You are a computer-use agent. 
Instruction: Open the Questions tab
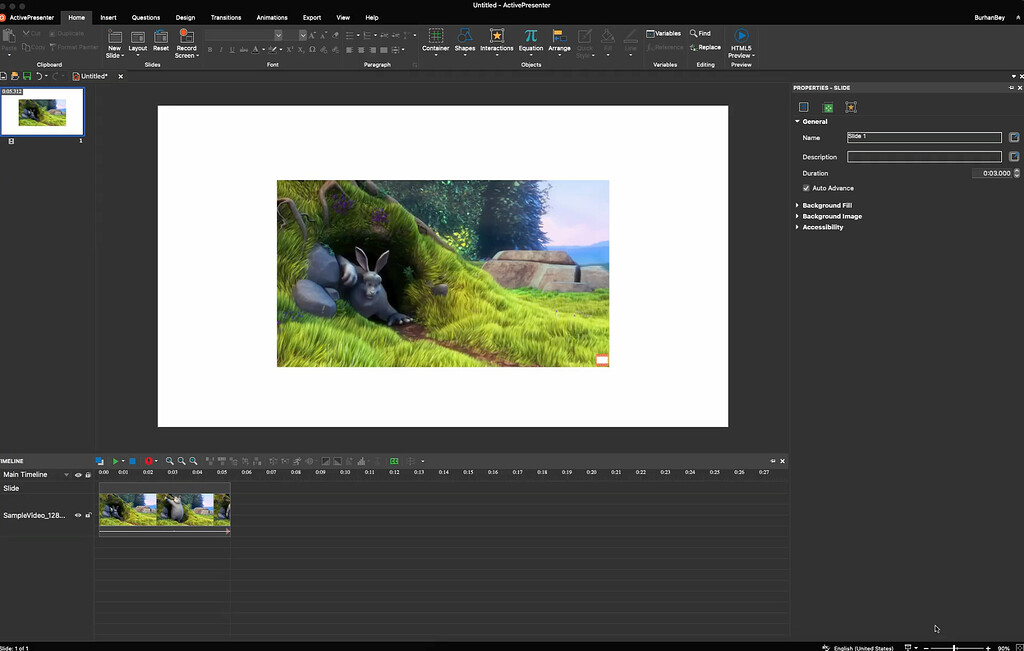click(146, 18)
